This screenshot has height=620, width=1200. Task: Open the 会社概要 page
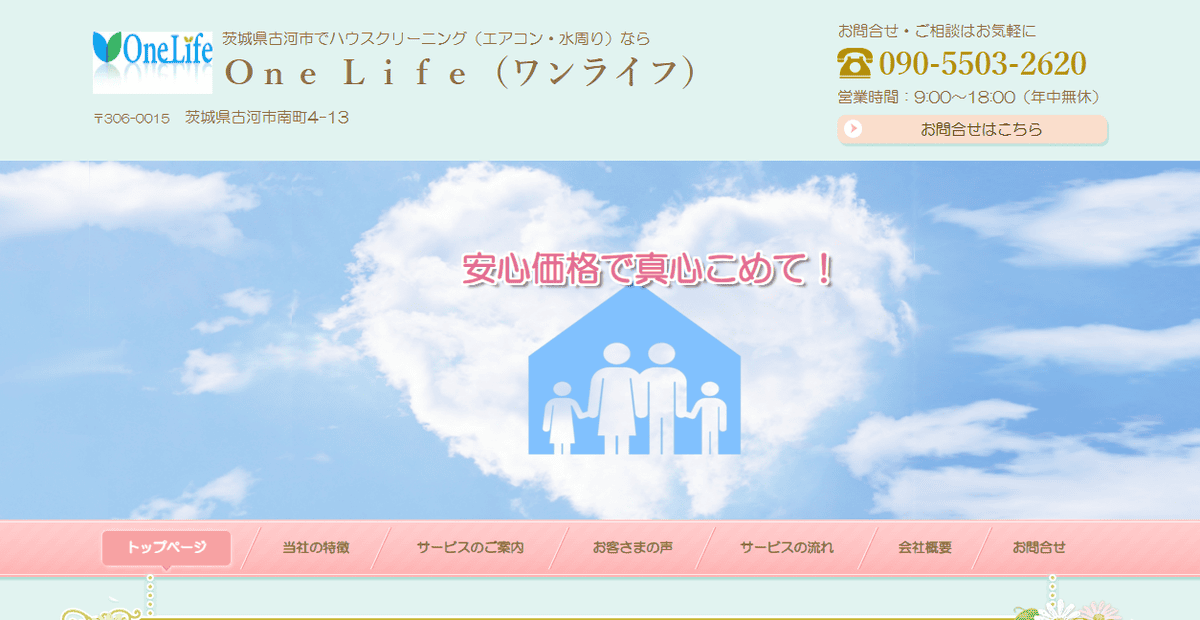pos(925,548)
